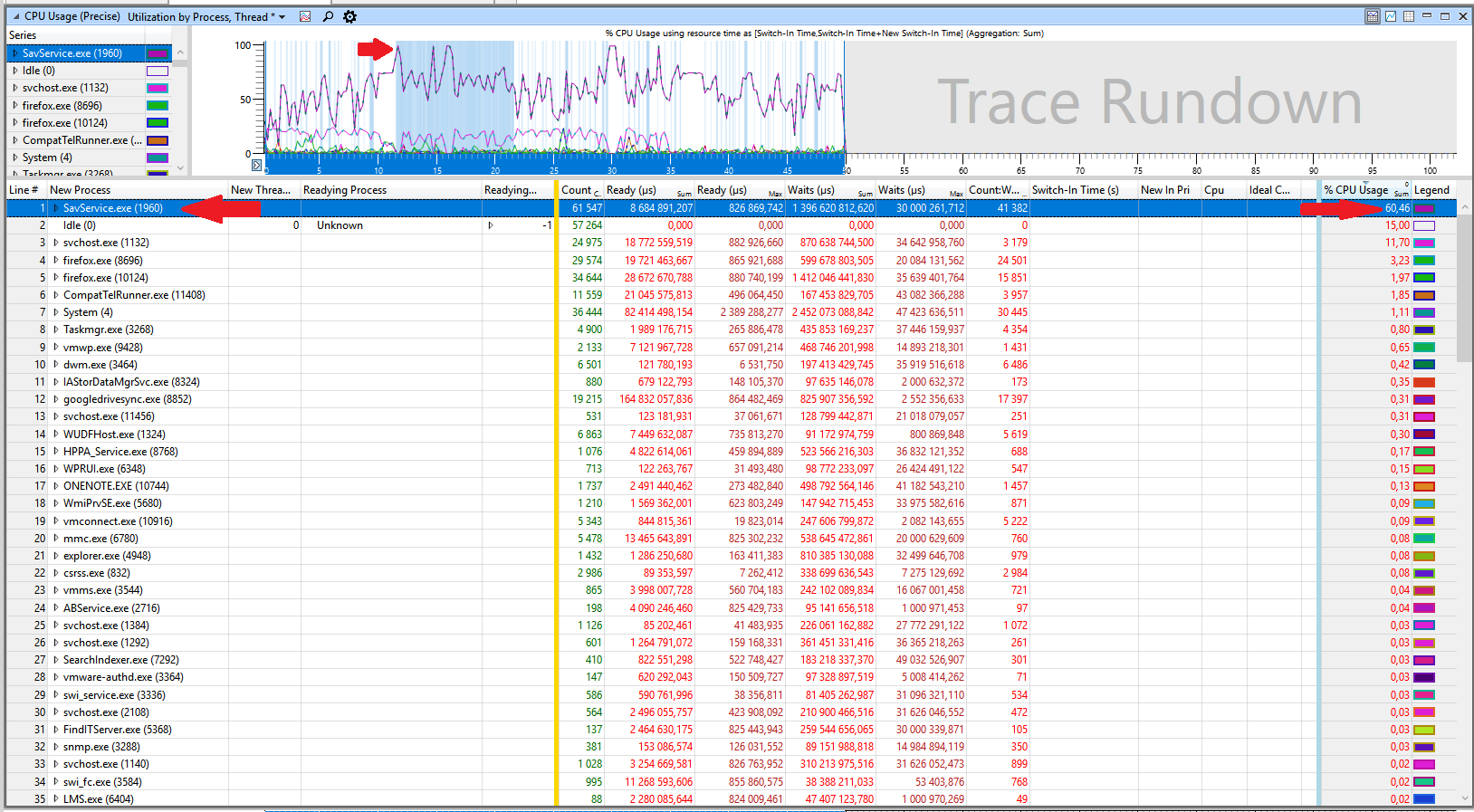This screenshot has height=812, width=1474.
Task: Toggle firefox.exe (8696) legend box in table
Action: click(1424, 261)
